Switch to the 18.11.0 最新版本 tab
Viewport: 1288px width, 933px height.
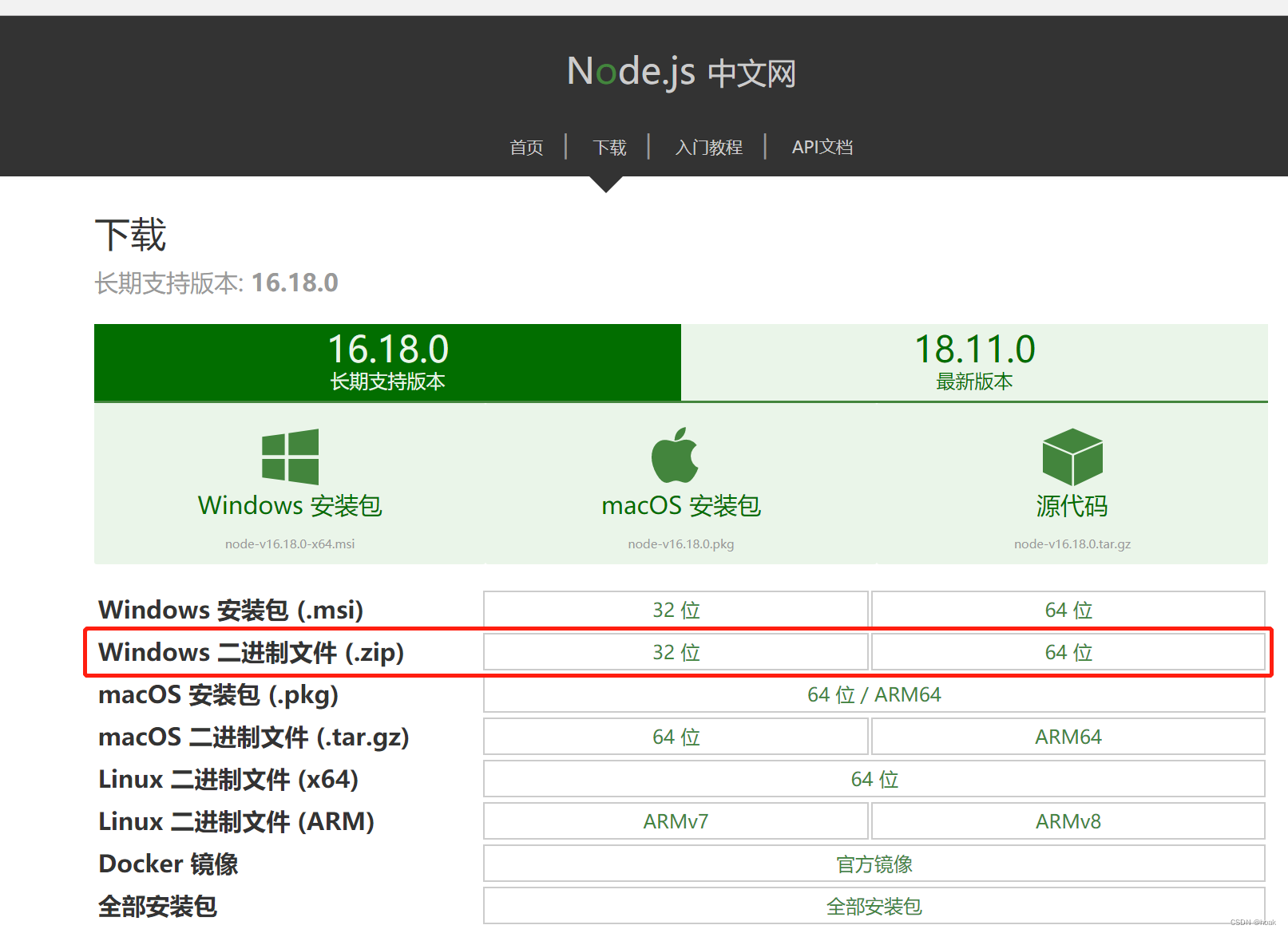pyautogui.click(x=974, y=362)
